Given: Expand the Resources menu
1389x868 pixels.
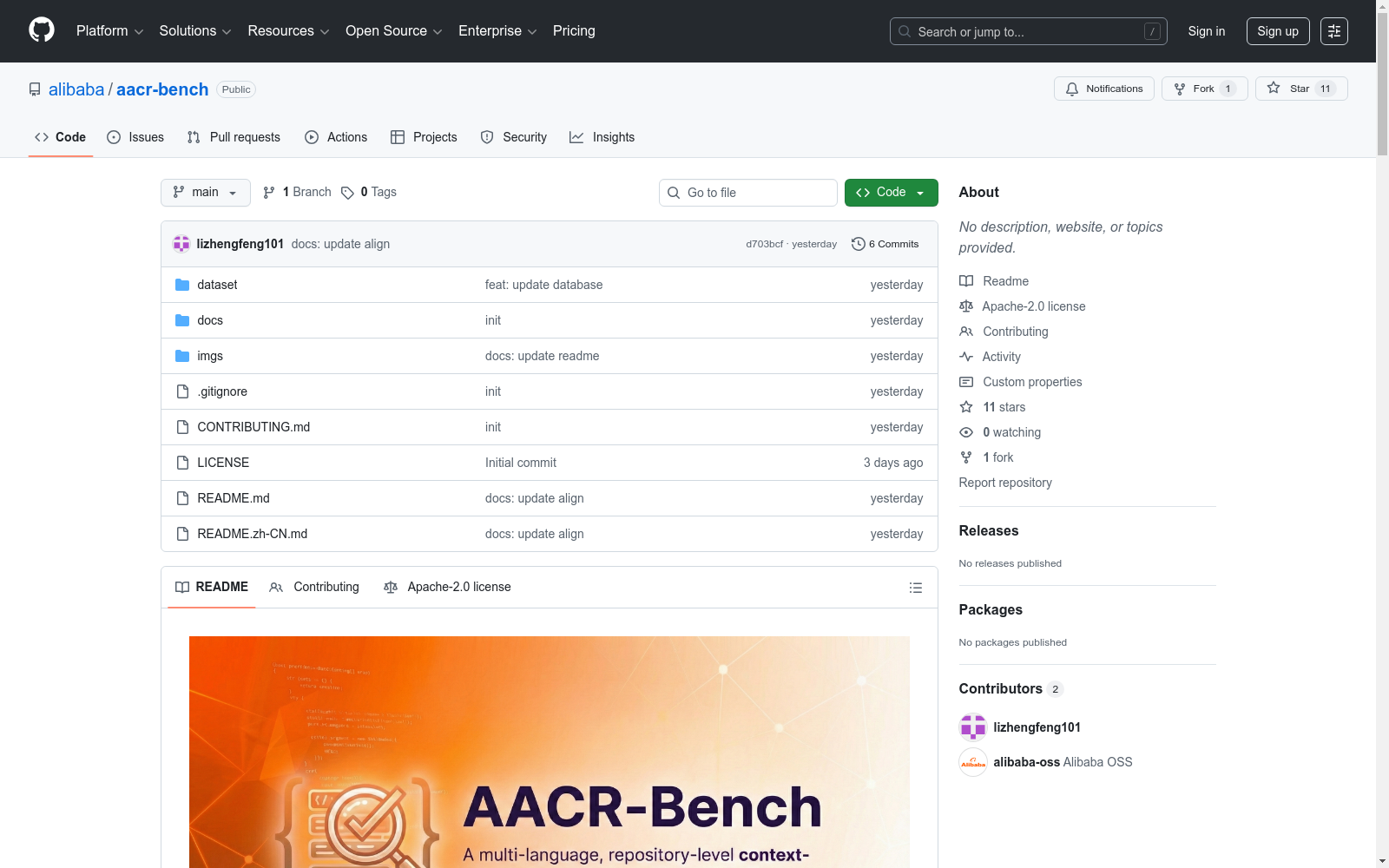Looking at the screenshot, I should [x=288, y=31].
